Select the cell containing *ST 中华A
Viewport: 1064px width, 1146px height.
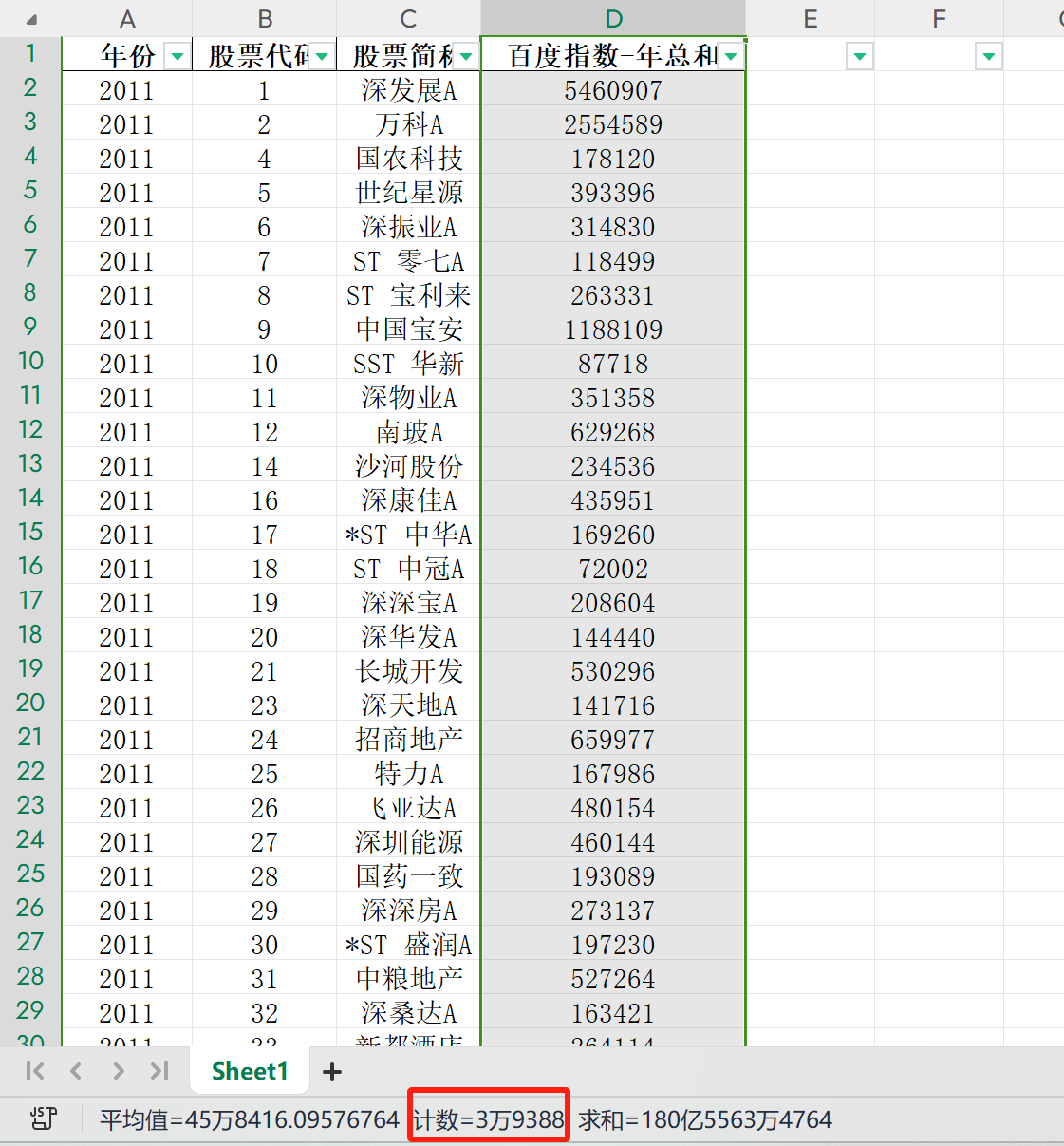(408, 535)
